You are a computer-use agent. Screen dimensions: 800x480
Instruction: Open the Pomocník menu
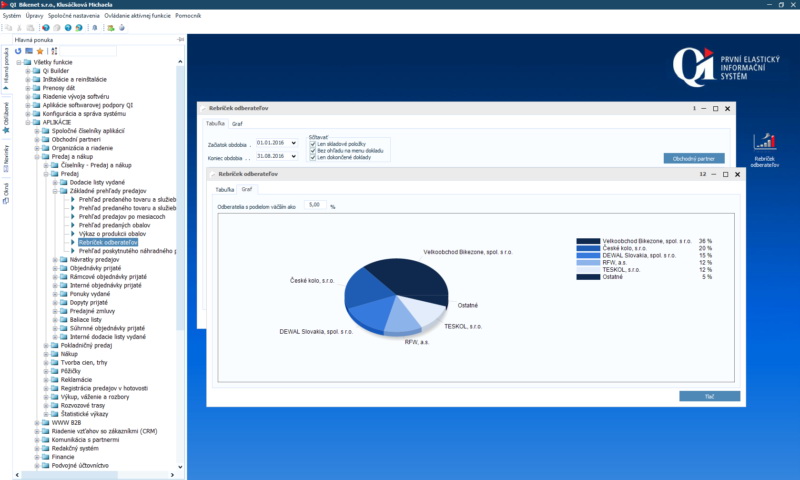click(188, 16)
